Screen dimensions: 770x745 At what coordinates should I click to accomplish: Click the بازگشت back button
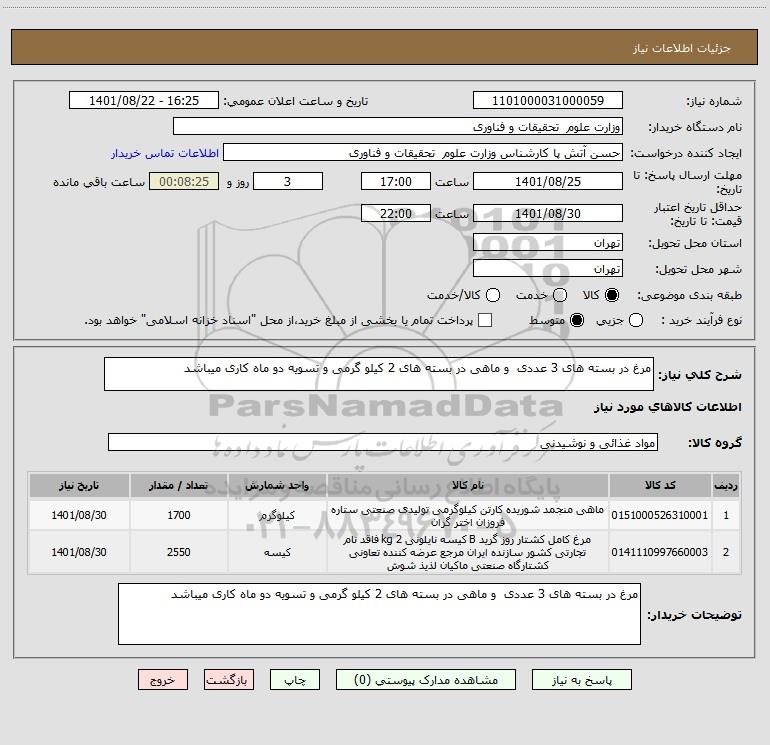pos(229,680)
